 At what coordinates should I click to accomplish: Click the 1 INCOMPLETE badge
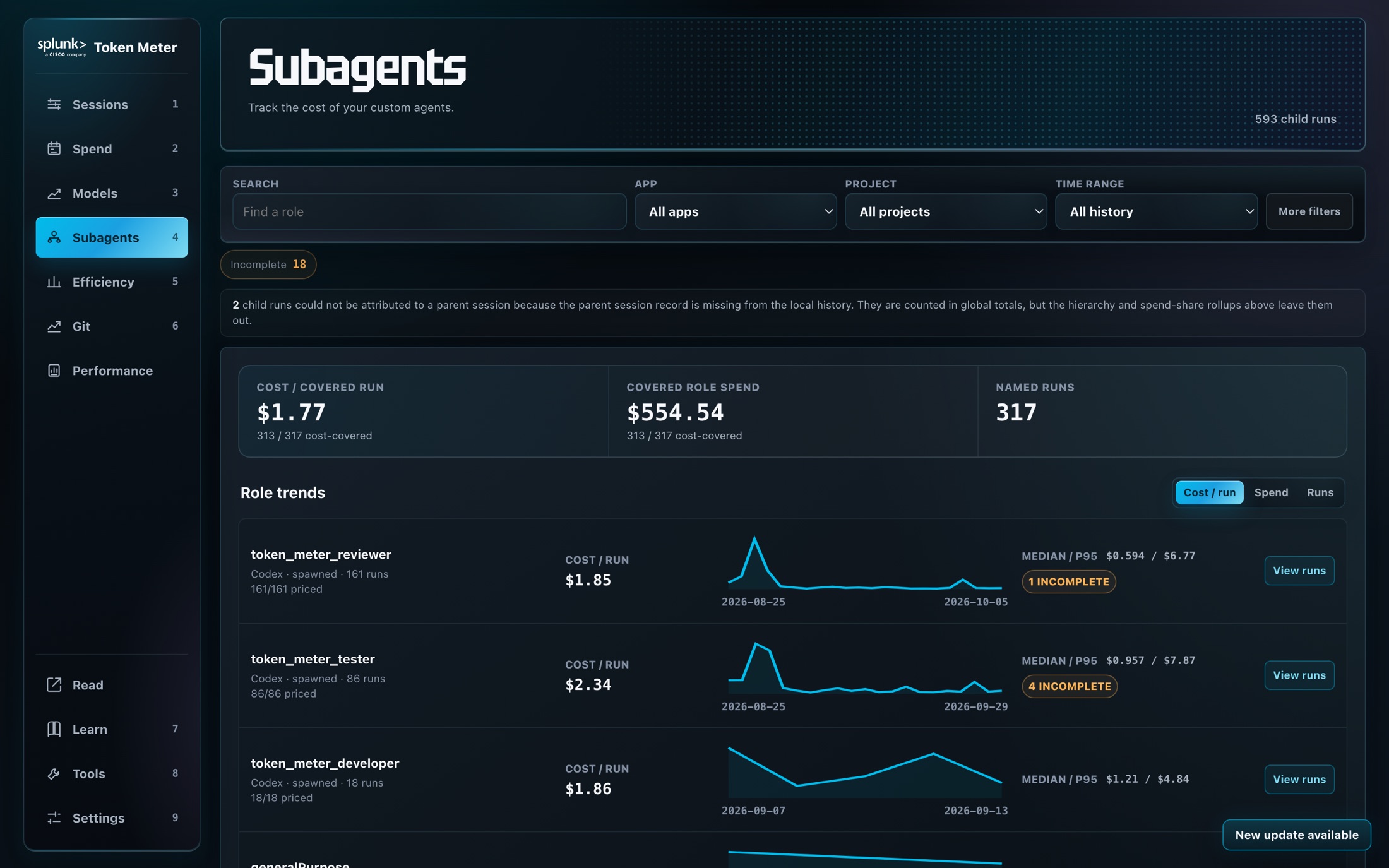click(x=1069, y=582)
